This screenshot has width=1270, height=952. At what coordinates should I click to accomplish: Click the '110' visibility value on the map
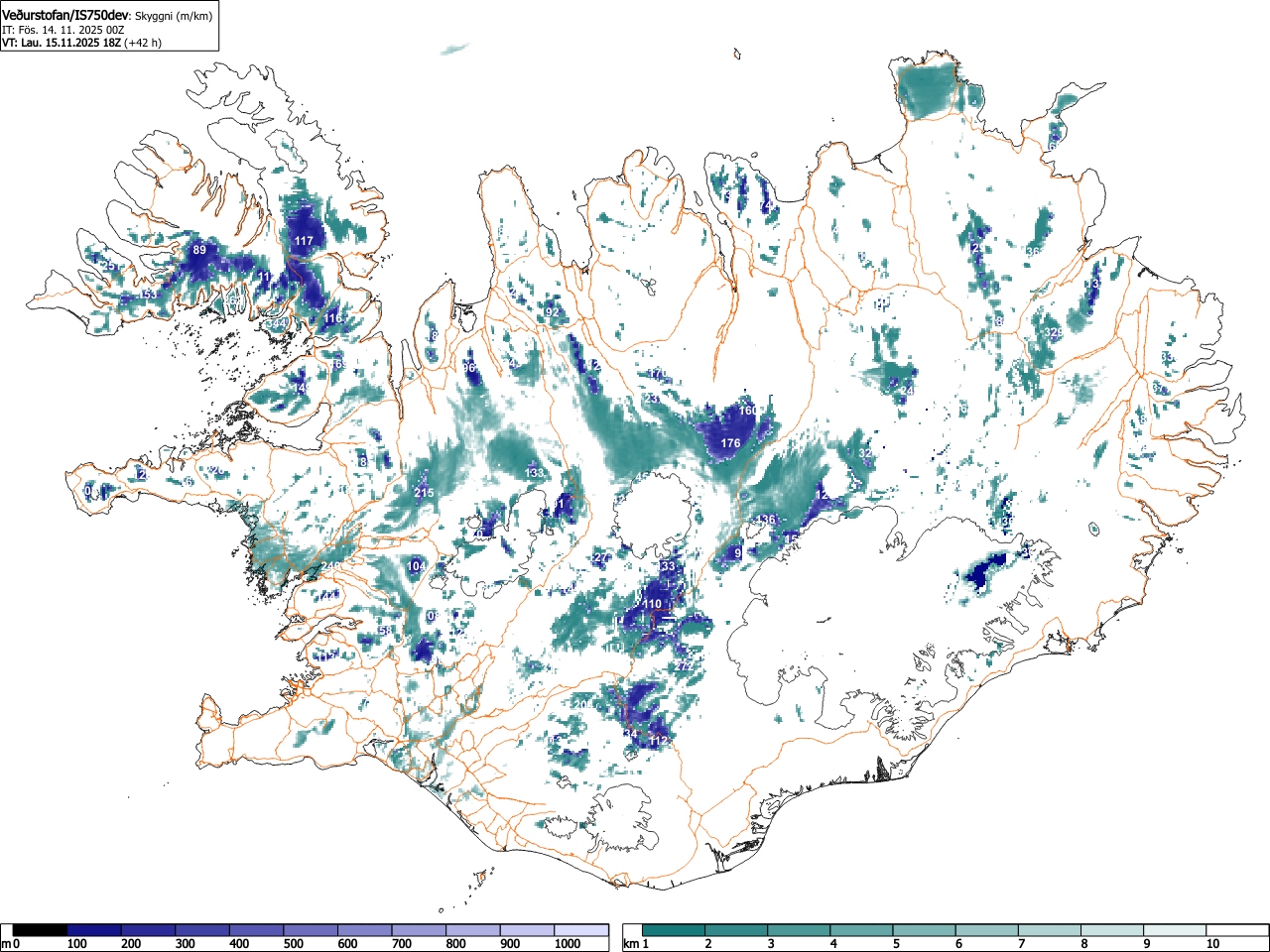[652, 604]
